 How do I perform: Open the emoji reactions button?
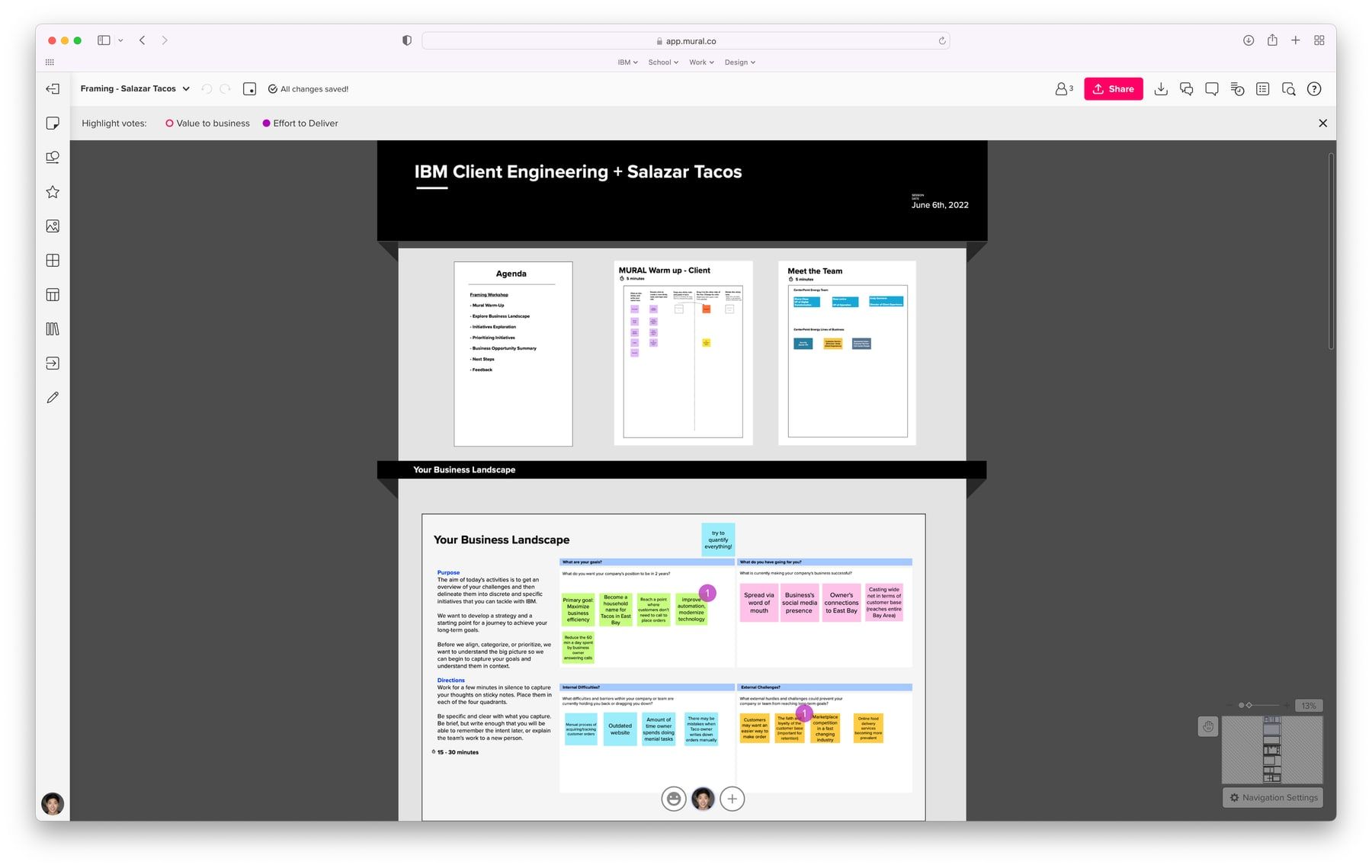click(674, 799)
